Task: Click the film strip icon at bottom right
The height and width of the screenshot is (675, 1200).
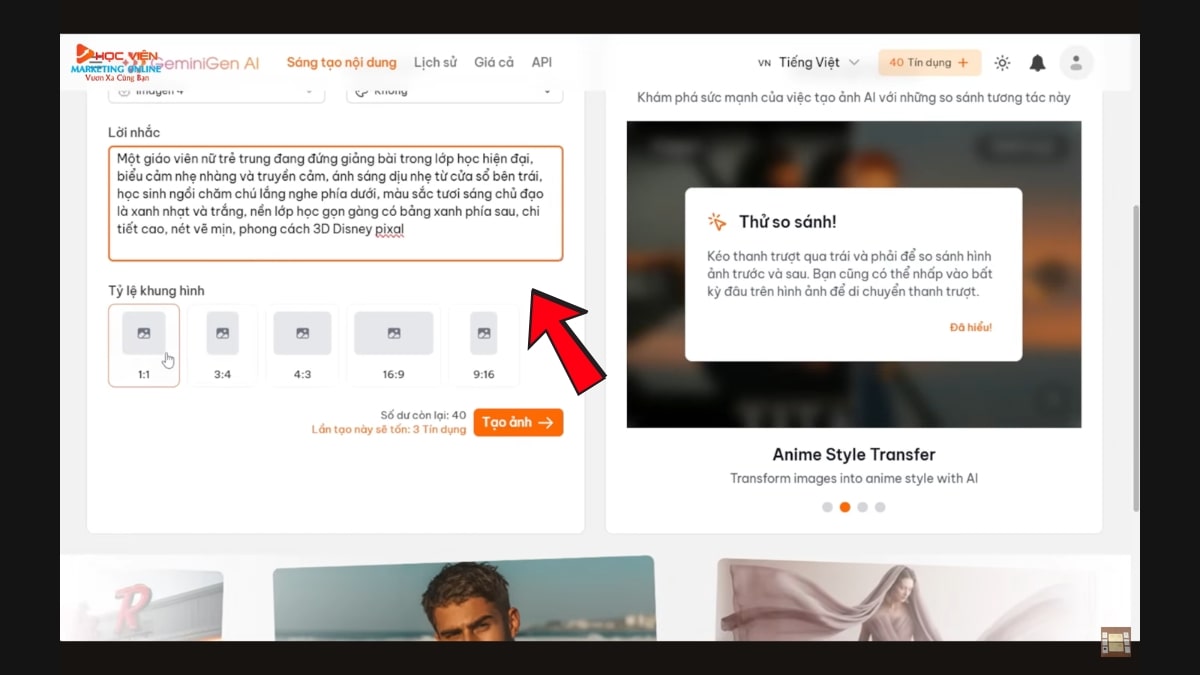Action: [1115, 642]
